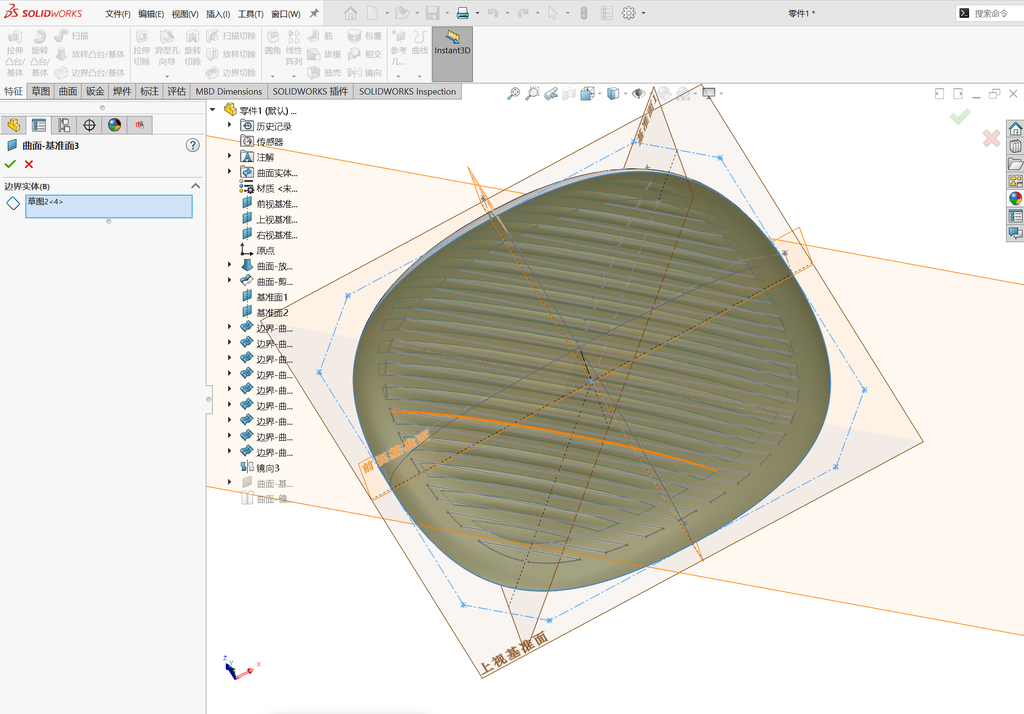Switch to the 草图 ribbon tab
The width and height of the screenshot is (1024, 714).
click(40, 91)
